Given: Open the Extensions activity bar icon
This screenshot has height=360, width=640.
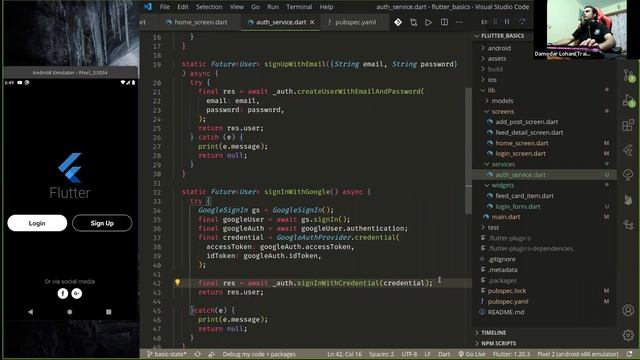Looking at the screenshot, I should pyautogui.click(x=628, y=125).
